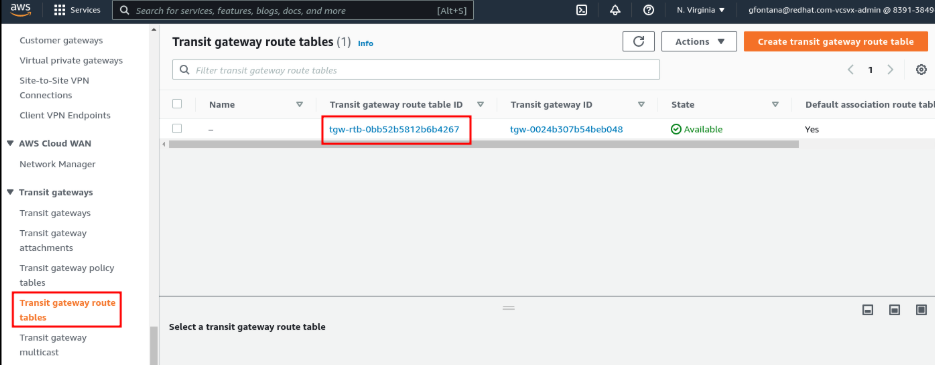935x365 pixels.
Task: Open the gfontana account menu
Action: (x=841, y=10)
